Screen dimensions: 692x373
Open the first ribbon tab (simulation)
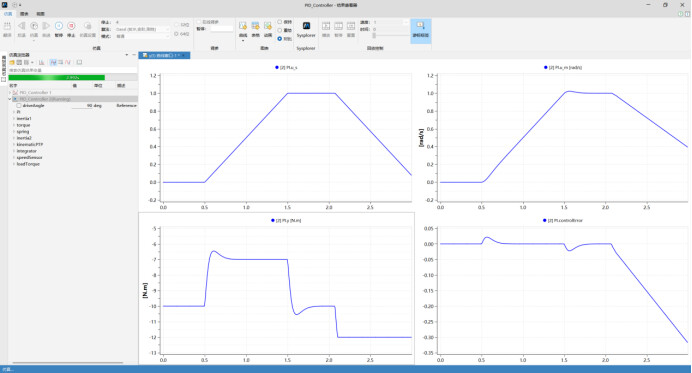pyautogui.click(x=8, y=14)
